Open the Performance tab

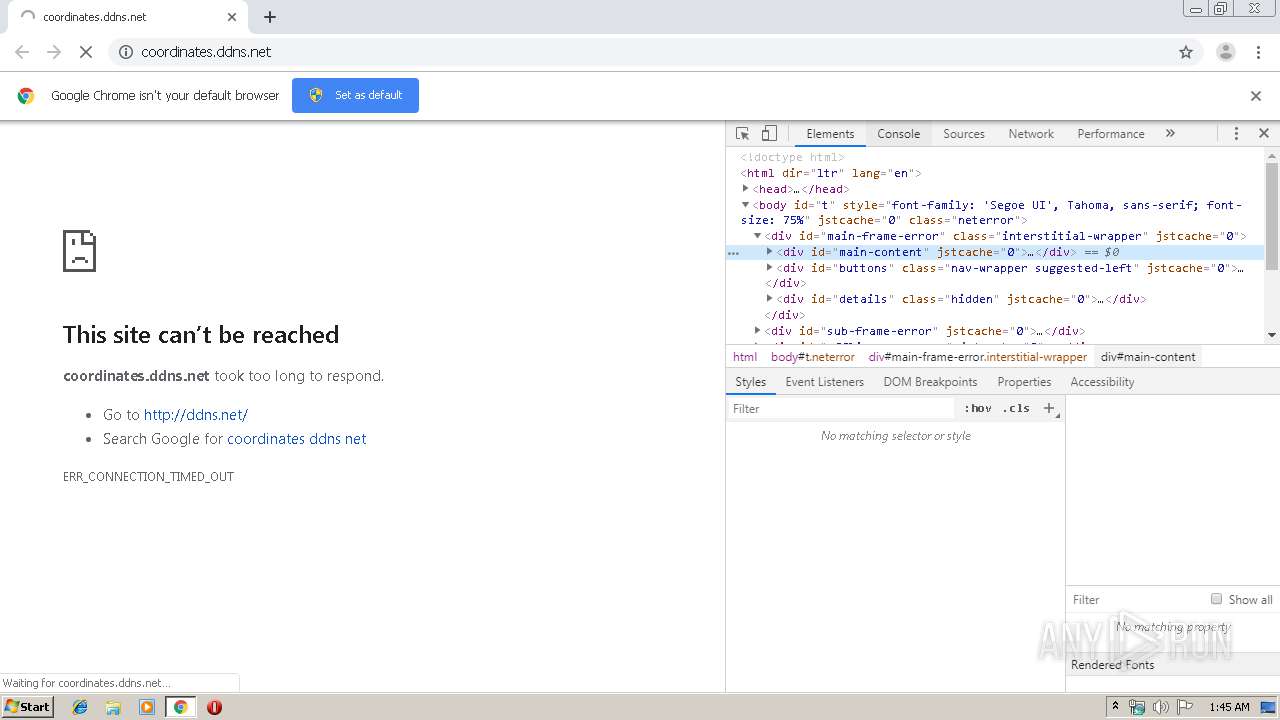[x=1111, y=134]
